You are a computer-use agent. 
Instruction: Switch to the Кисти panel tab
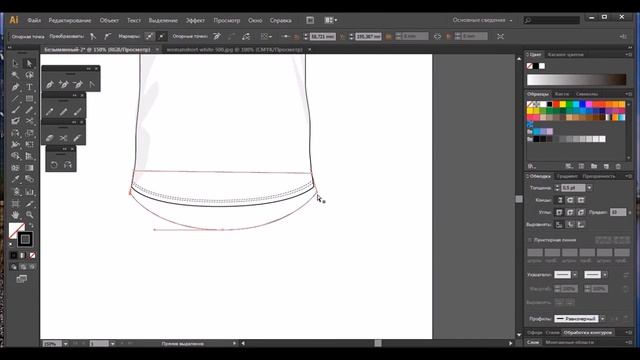pyautogui.click(x=562, y=94)
